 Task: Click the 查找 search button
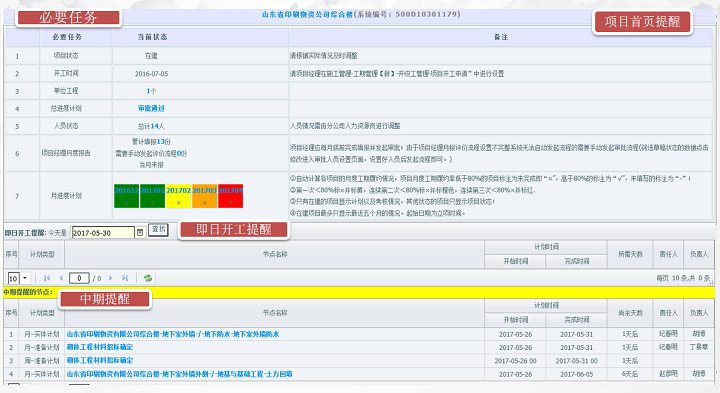[x=159, y=229]
